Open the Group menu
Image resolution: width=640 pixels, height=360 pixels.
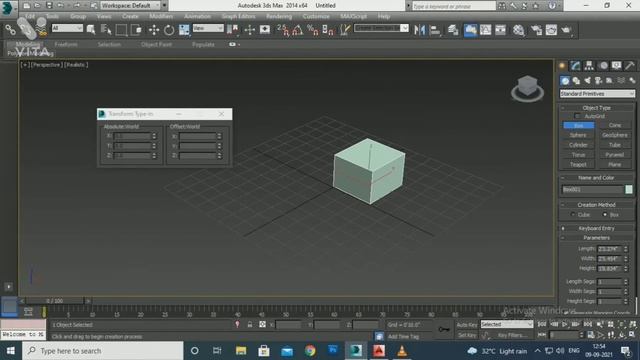tap(78, 16)
